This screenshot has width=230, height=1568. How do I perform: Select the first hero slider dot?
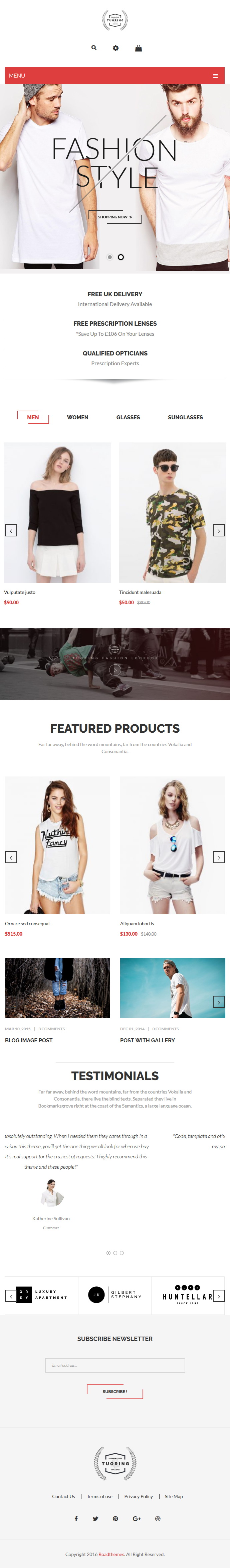pos(110,257)
